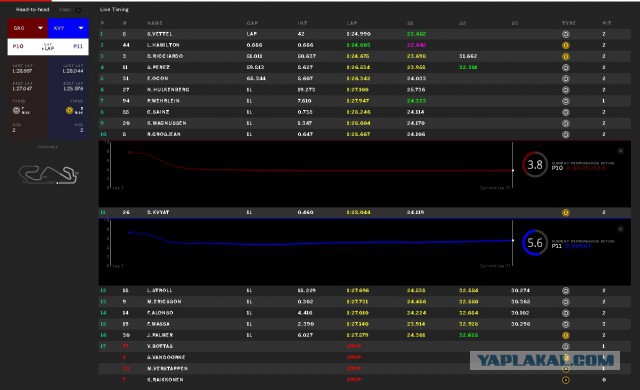
Task: Click N.Hulkenberg's tyre compound icon
Action: point(566,90)
